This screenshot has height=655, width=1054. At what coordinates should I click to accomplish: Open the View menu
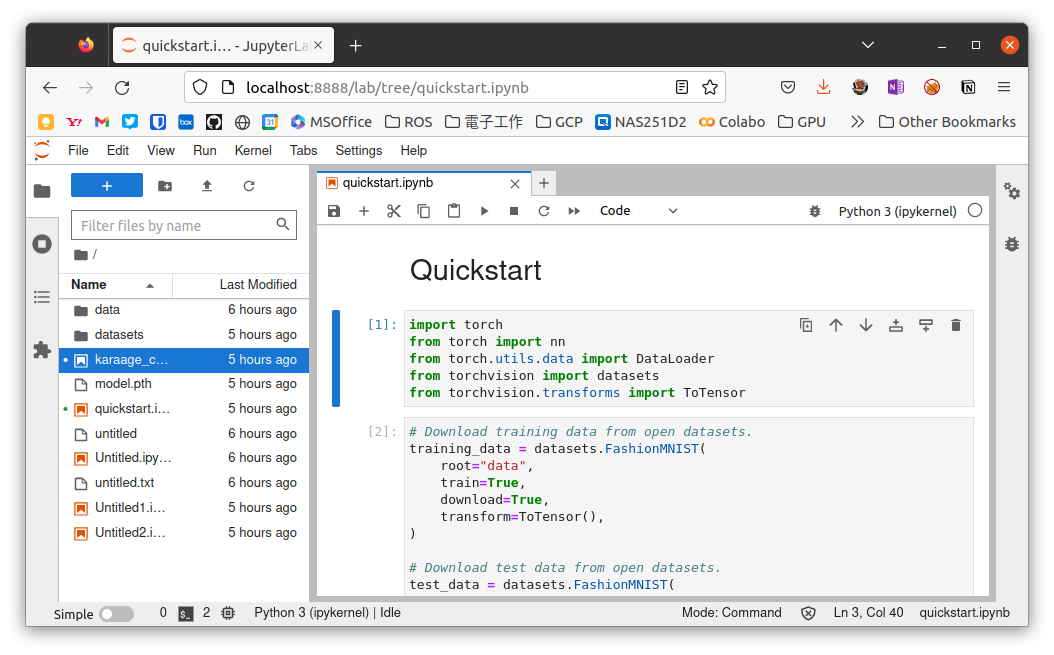[x=161, y=151]
